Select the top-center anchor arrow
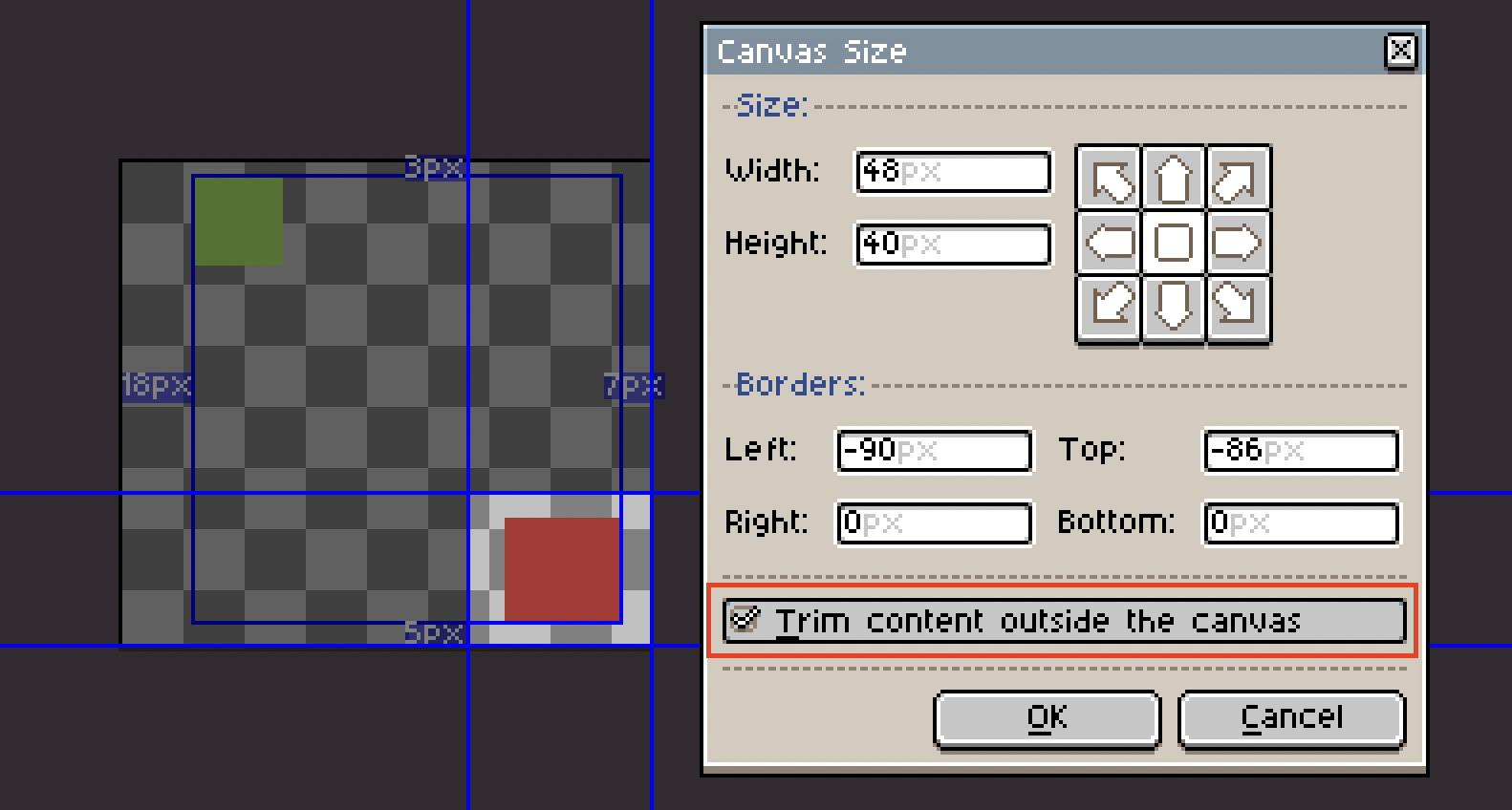Screen dimensions: 1512x810 (1174, 179)
